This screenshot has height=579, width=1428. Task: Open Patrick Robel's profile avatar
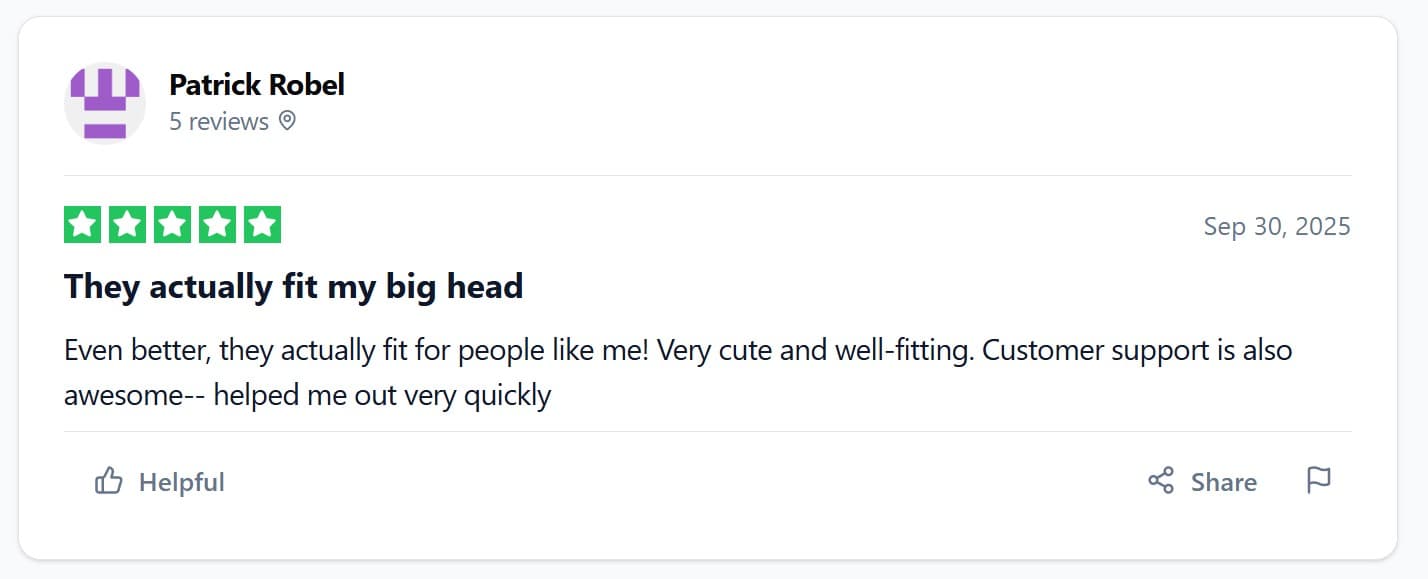coord(104,103)
